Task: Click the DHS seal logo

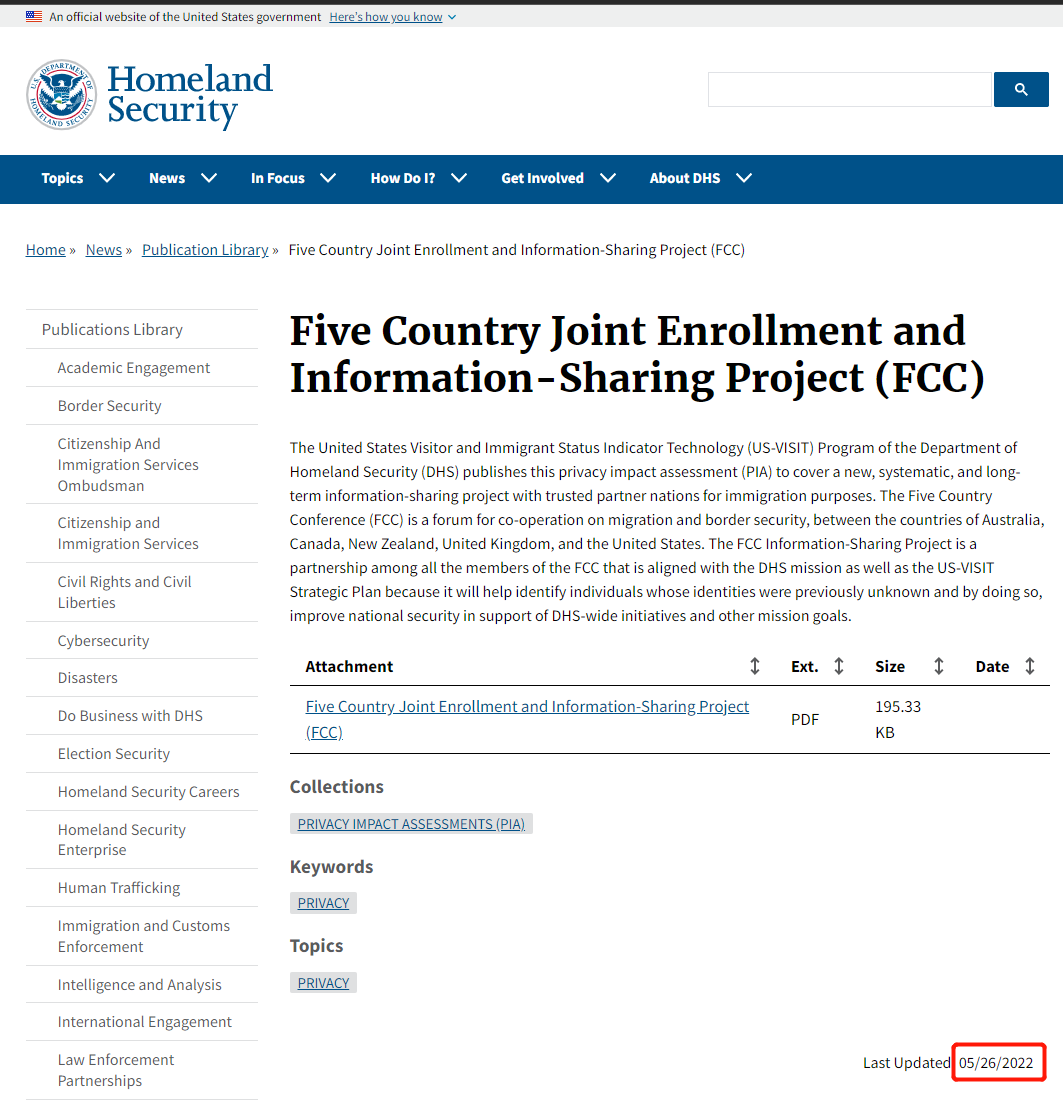Action: 61,95
